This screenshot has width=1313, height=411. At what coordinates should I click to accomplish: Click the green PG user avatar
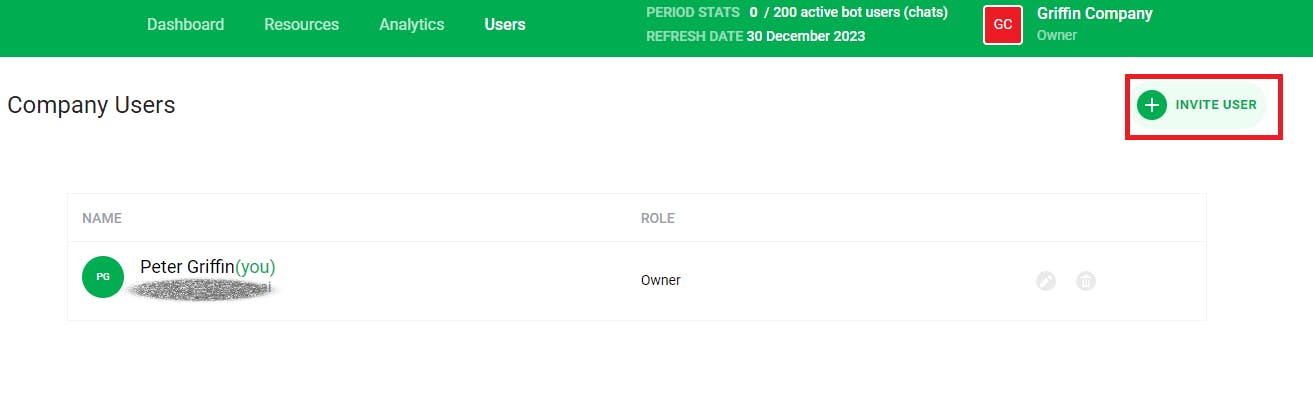pos(103,277)
